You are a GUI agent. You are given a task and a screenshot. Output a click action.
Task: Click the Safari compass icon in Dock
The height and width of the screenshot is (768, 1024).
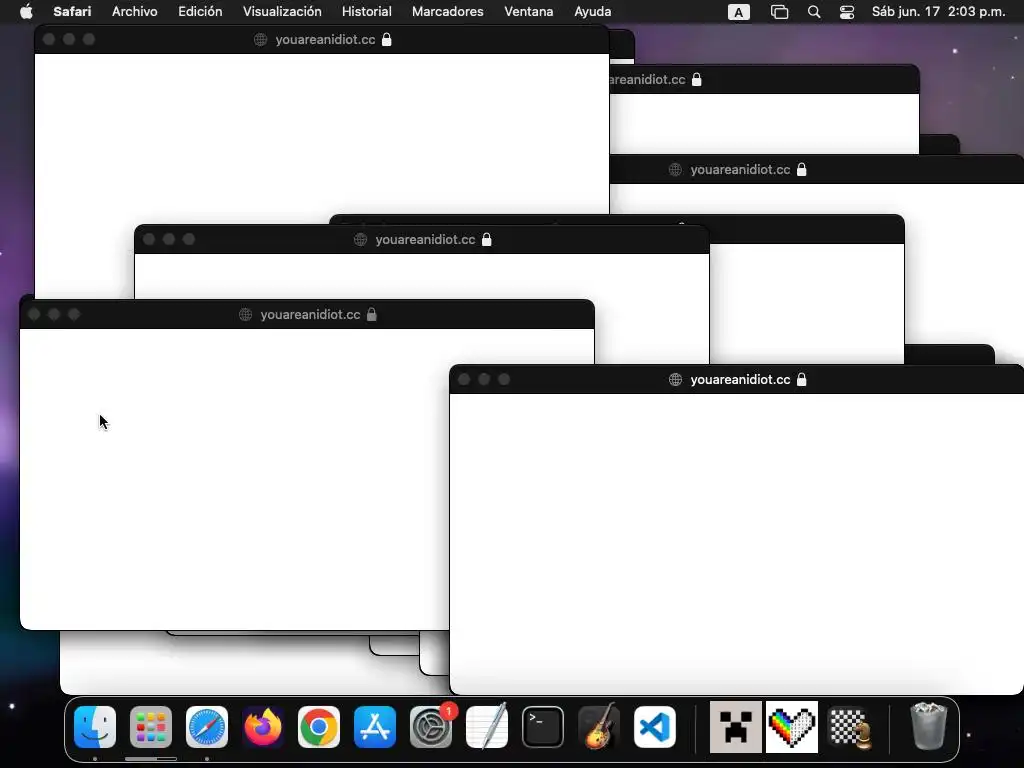pos(207,727)
